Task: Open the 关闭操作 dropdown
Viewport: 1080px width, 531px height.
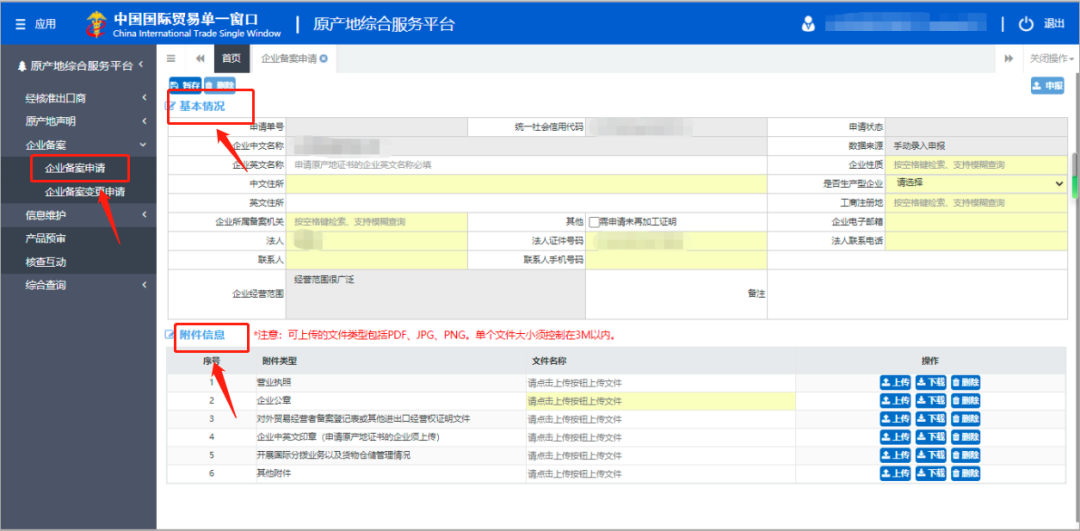Action: click(1052, 59)
